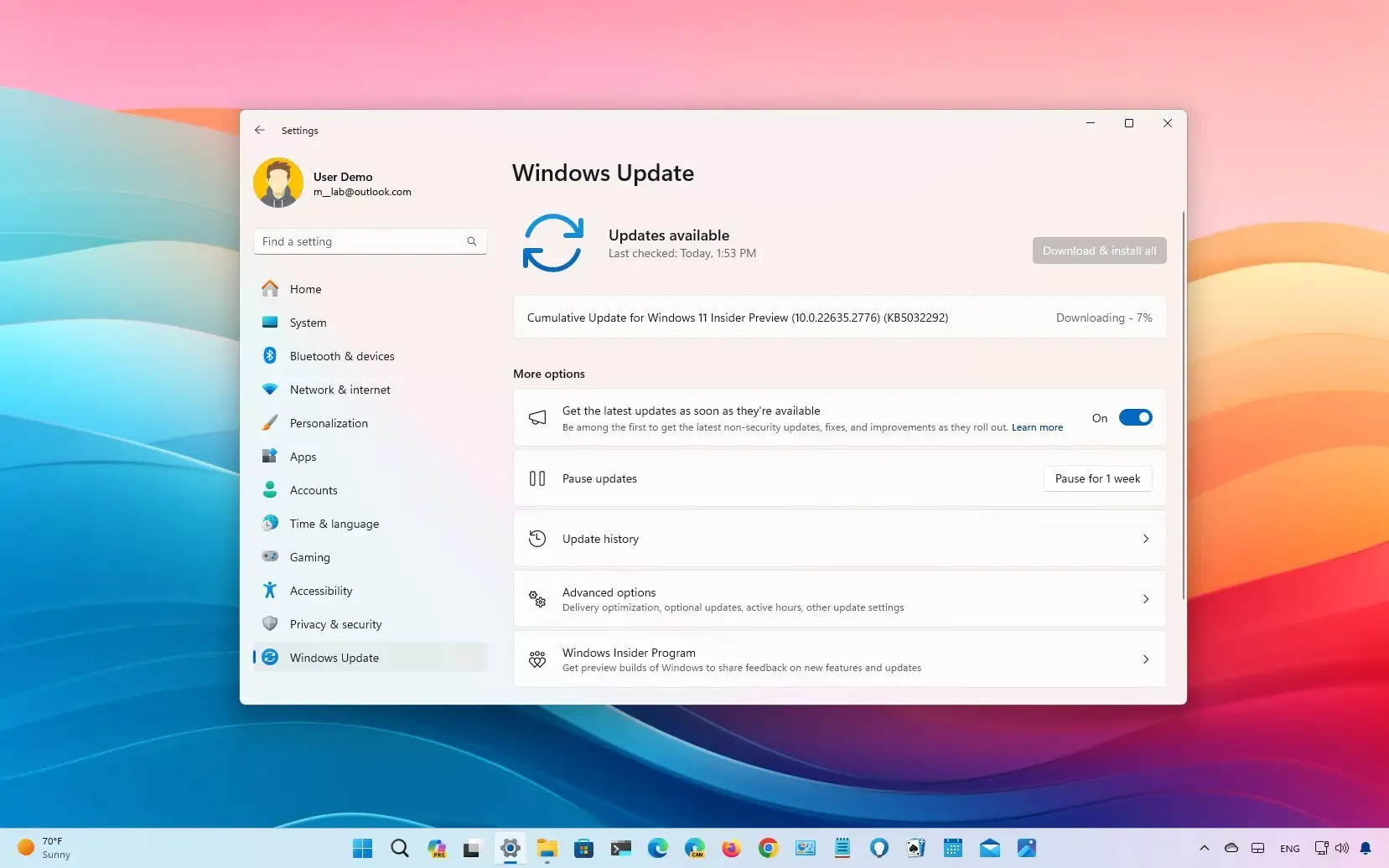
Task: Expand the Update history section
Action: pyautogui.click(x=1145, y=539)
